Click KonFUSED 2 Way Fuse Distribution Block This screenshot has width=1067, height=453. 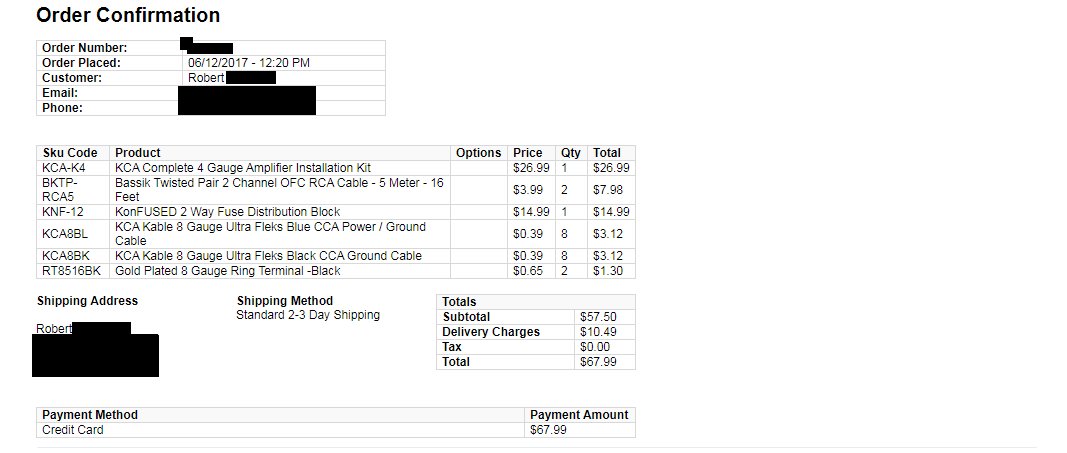coord(227,212)
